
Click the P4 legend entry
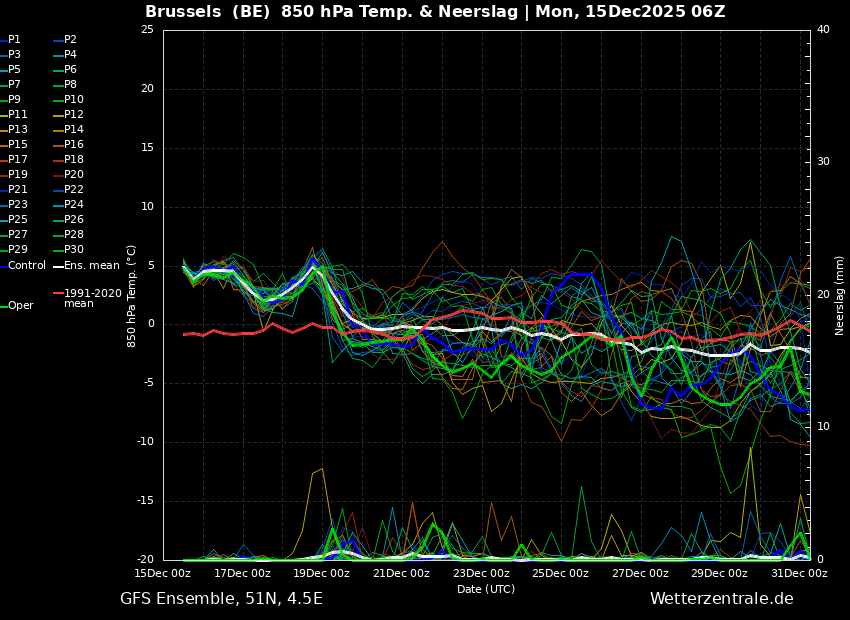[x=70, y=54]
